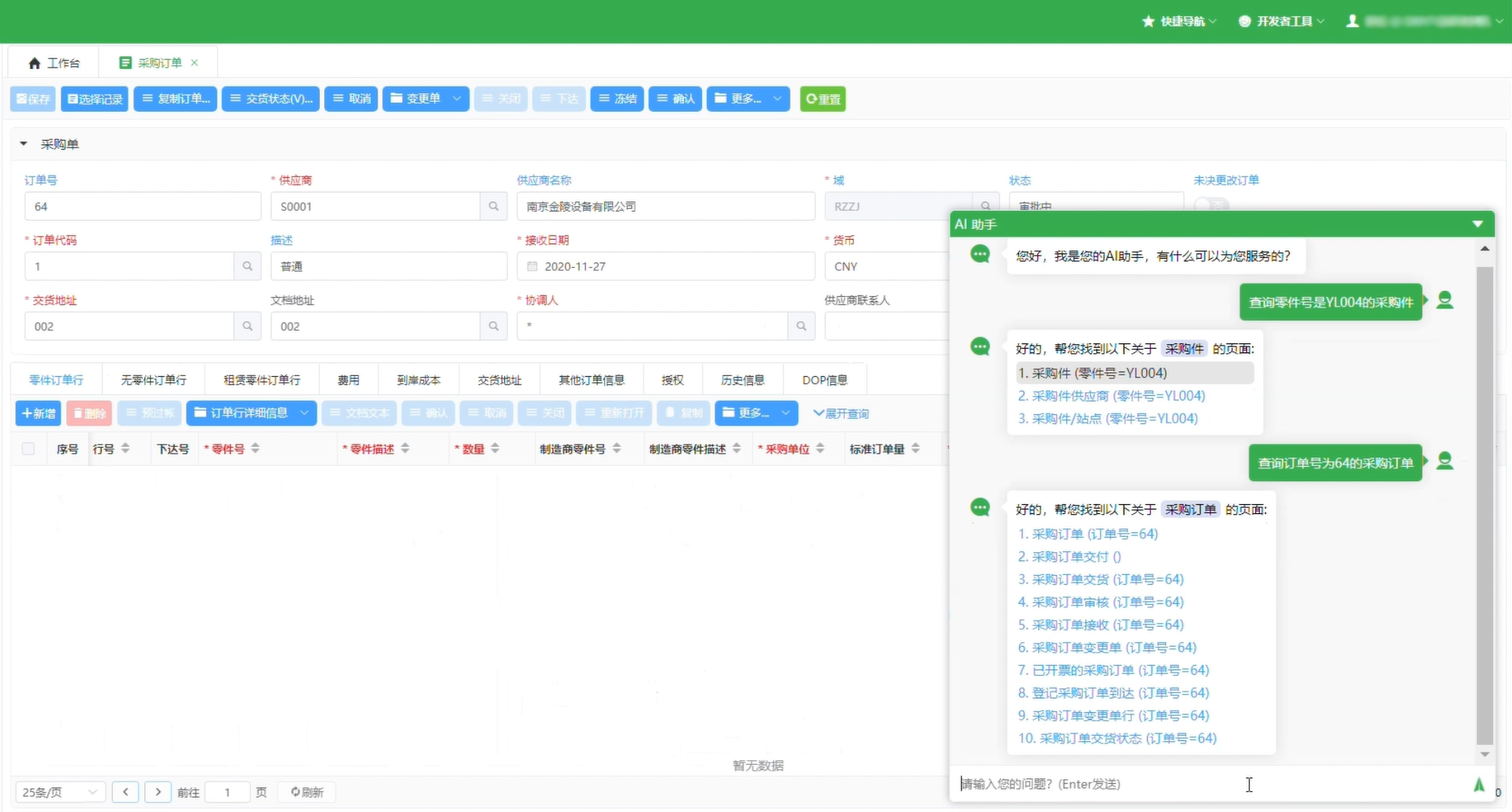Click the star icon of 快捷导航
Viewport: 1512px width, 812px height.
[x=1148, y=21]
